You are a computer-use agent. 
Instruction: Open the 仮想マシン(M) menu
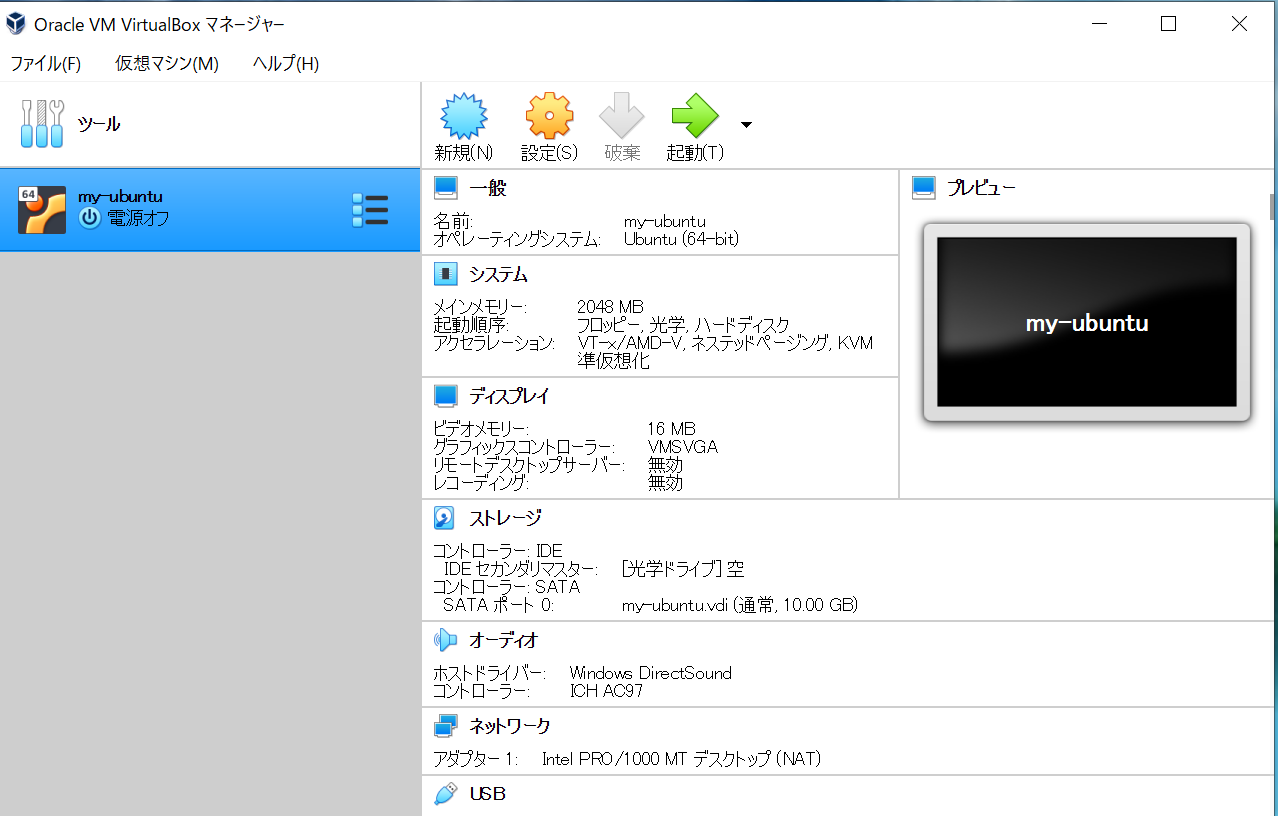click(x=167, y=64)
